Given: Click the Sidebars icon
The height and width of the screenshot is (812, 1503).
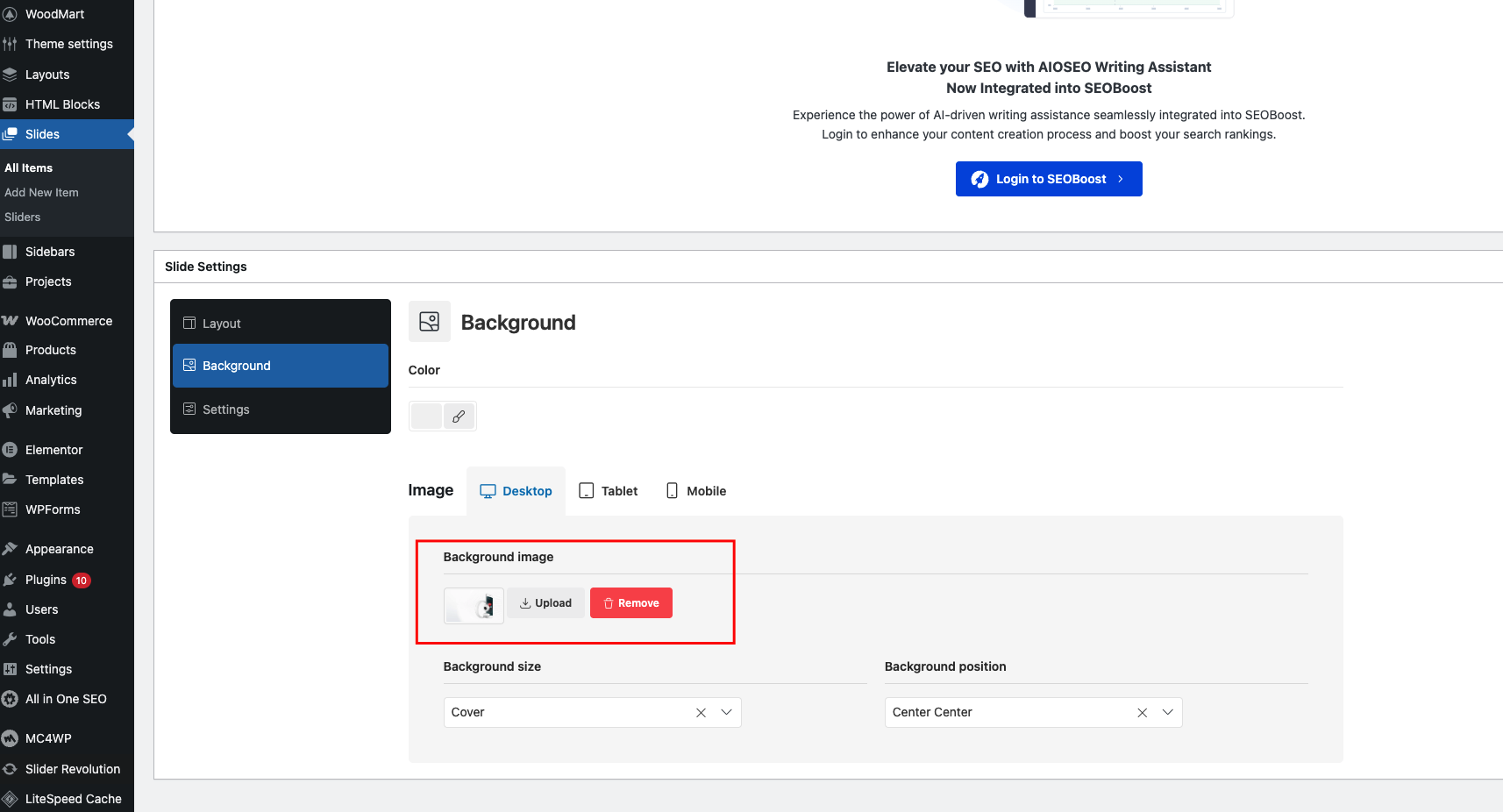Looking at the screenshot, I should click(x=10, y=252).
